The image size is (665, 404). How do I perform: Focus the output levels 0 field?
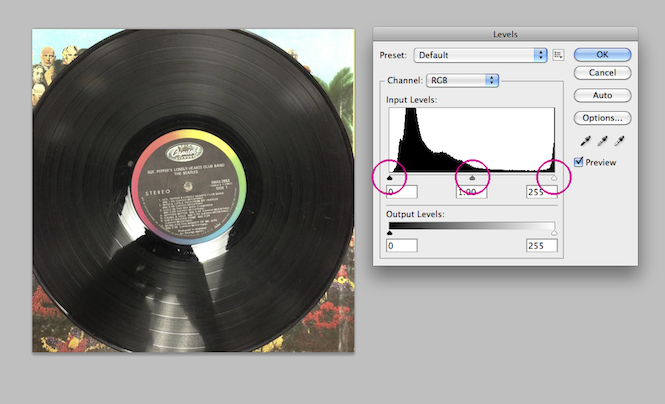click(x=402, y=245)
